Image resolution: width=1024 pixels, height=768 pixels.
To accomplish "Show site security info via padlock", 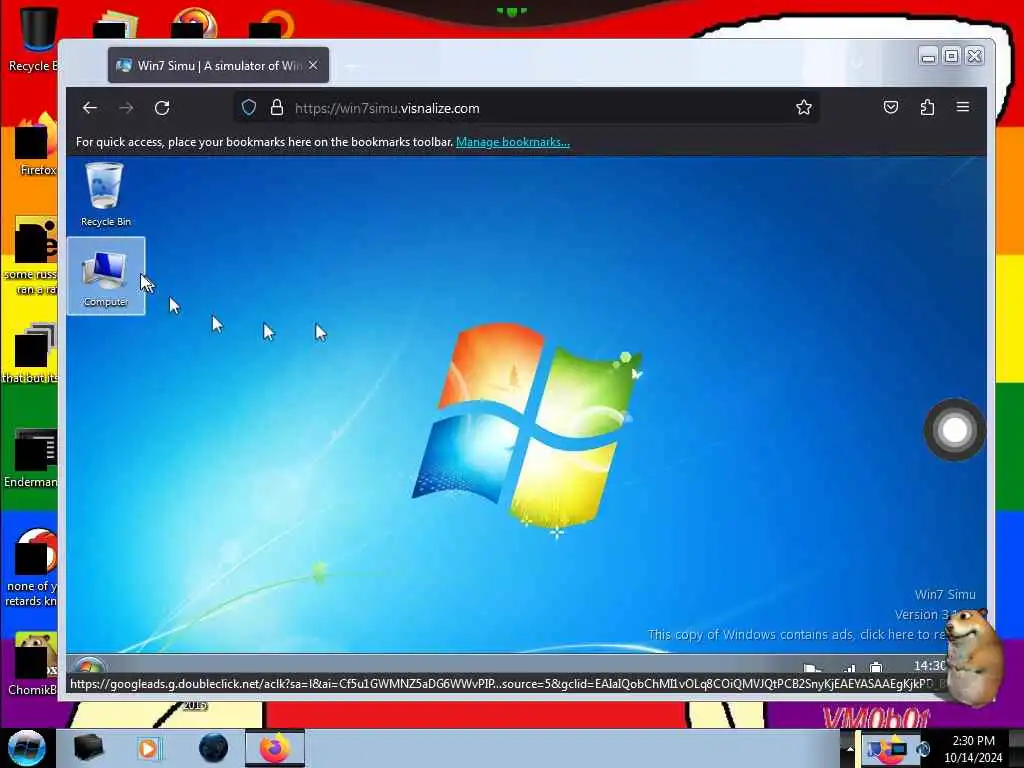I will click(x=277, y=108).
